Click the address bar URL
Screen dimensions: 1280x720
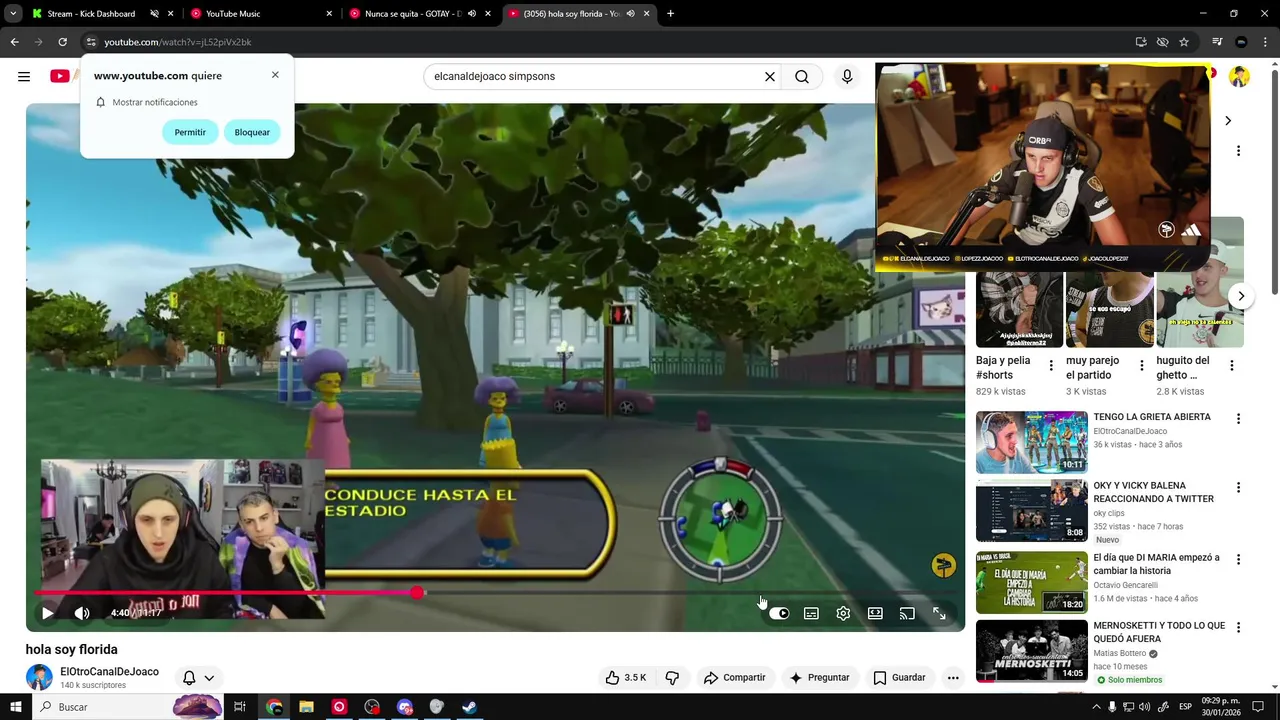click(177, 42)
